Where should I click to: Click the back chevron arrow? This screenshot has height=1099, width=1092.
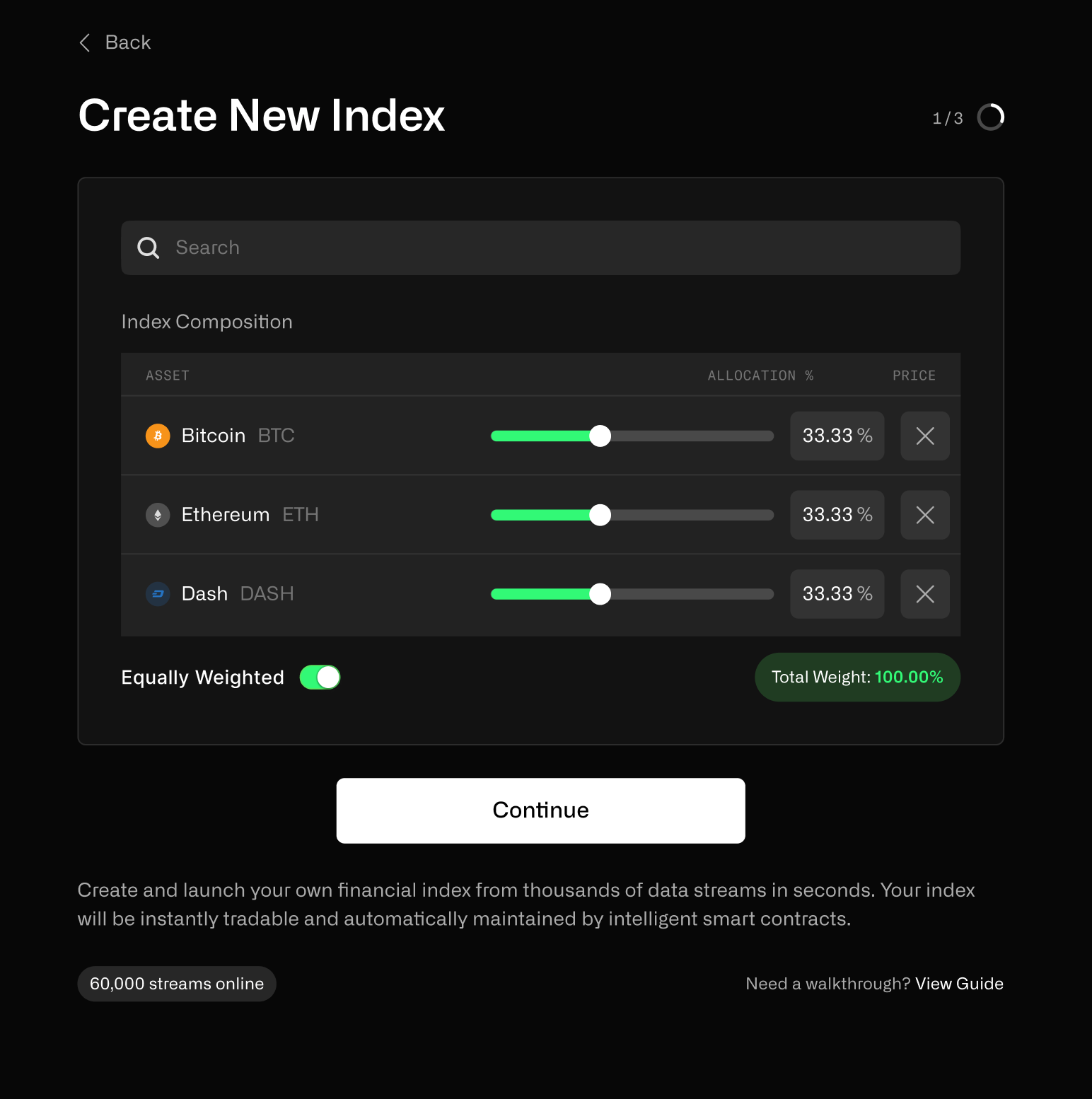pos(85,42)
